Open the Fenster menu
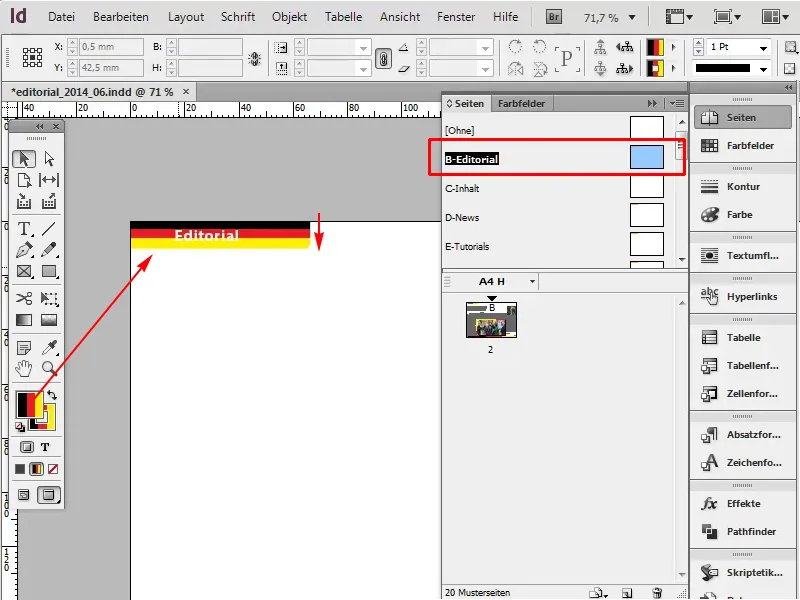 pos(456,16)
